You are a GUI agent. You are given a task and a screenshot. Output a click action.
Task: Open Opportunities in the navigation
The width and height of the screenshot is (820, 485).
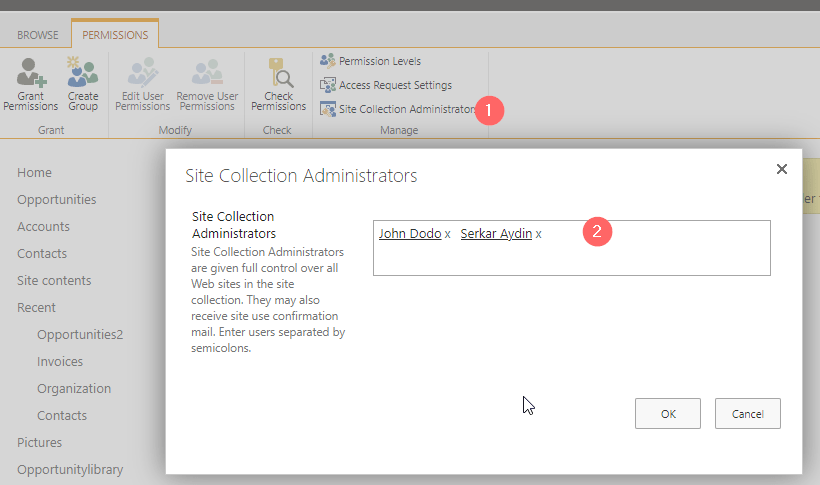[56, 200]
